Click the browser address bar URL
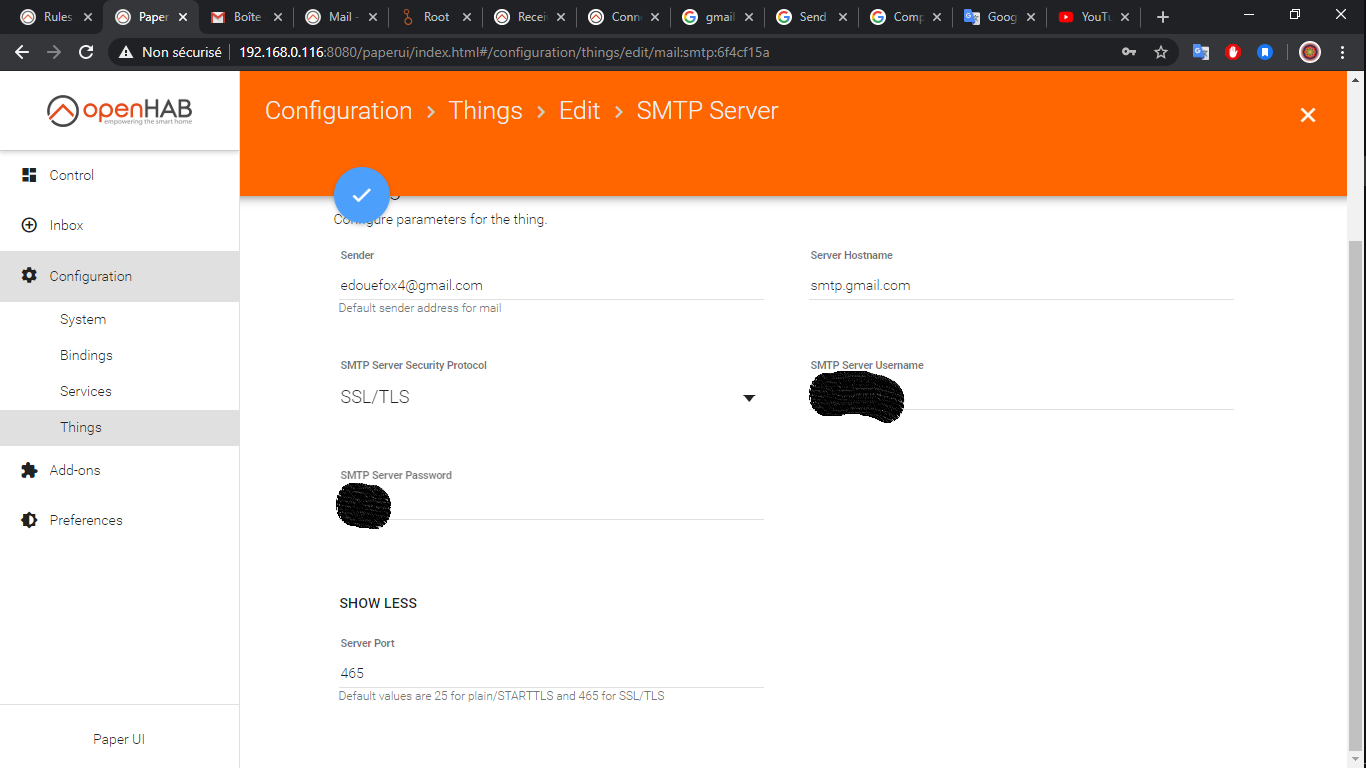Screen dimensions: 1366x768 click(504, 52)
